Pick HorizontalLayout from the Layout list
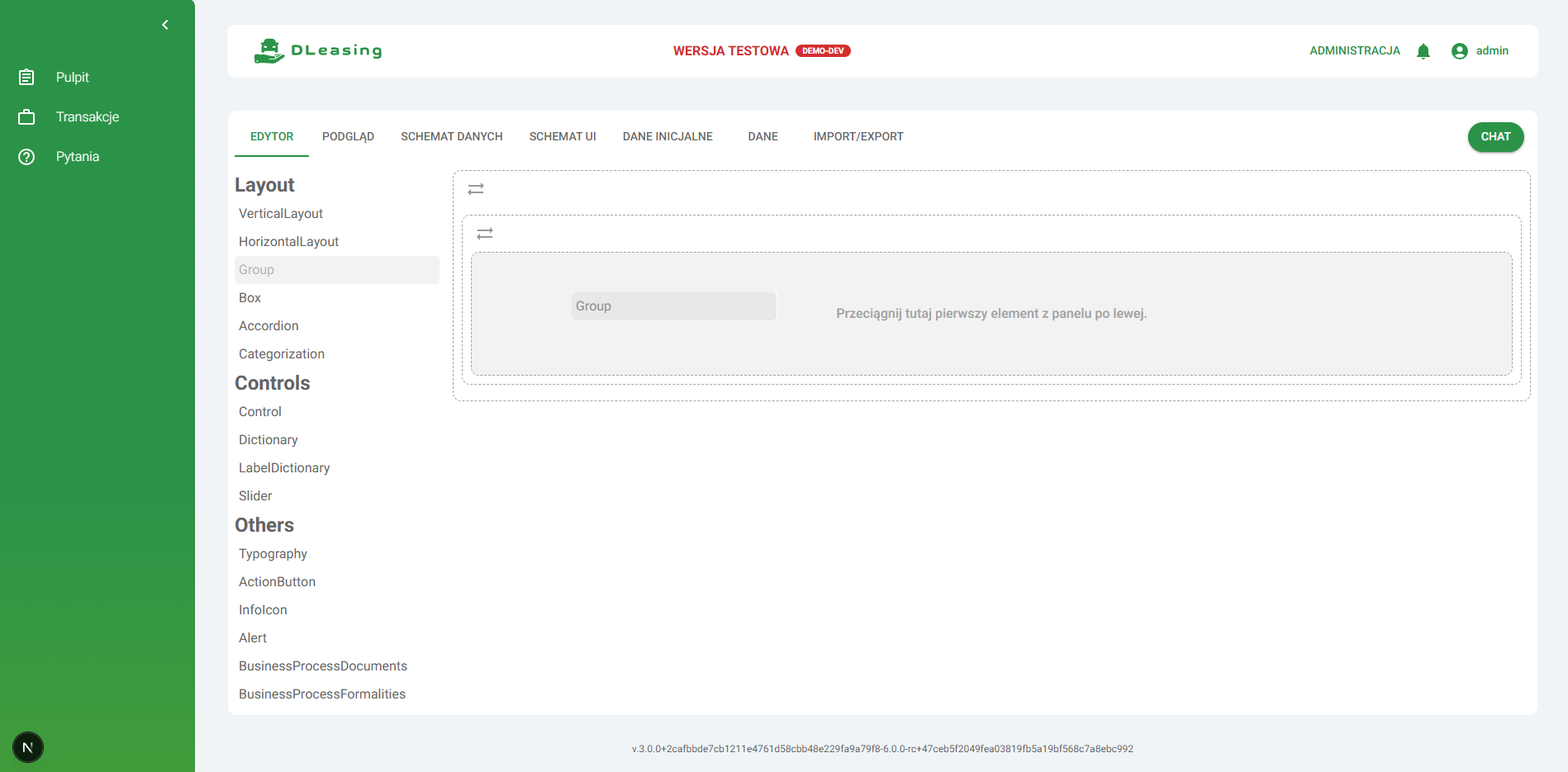This screenshot has height=772, width=1568. 288,241
